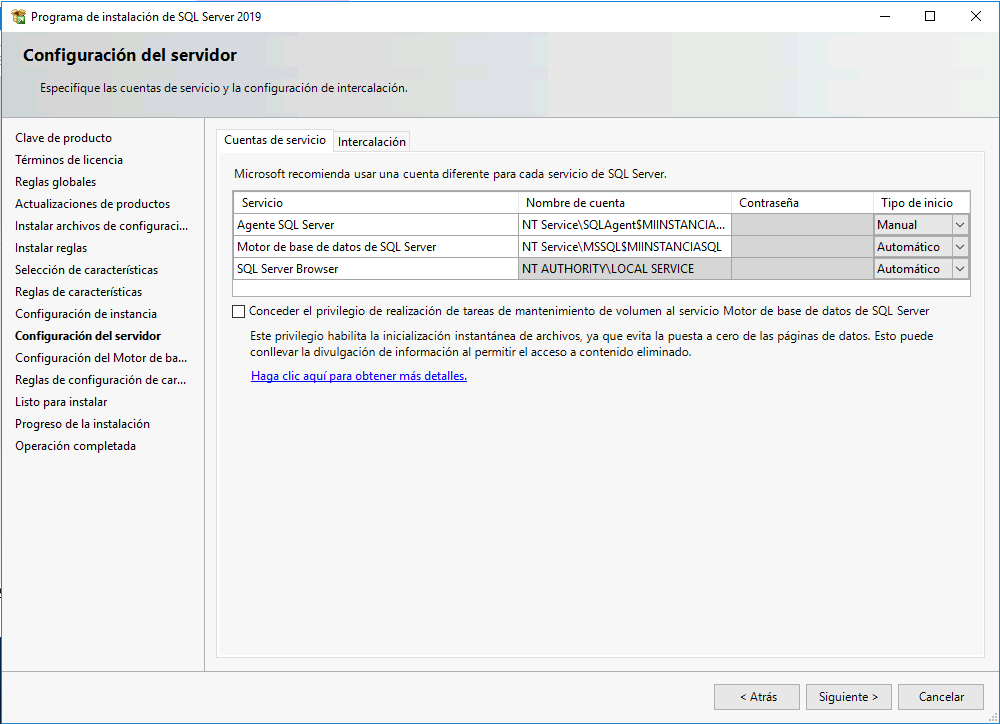Click the Tipo de inicio column header
The width and height of the screenshot is (1000, 724).
[922, 203]
